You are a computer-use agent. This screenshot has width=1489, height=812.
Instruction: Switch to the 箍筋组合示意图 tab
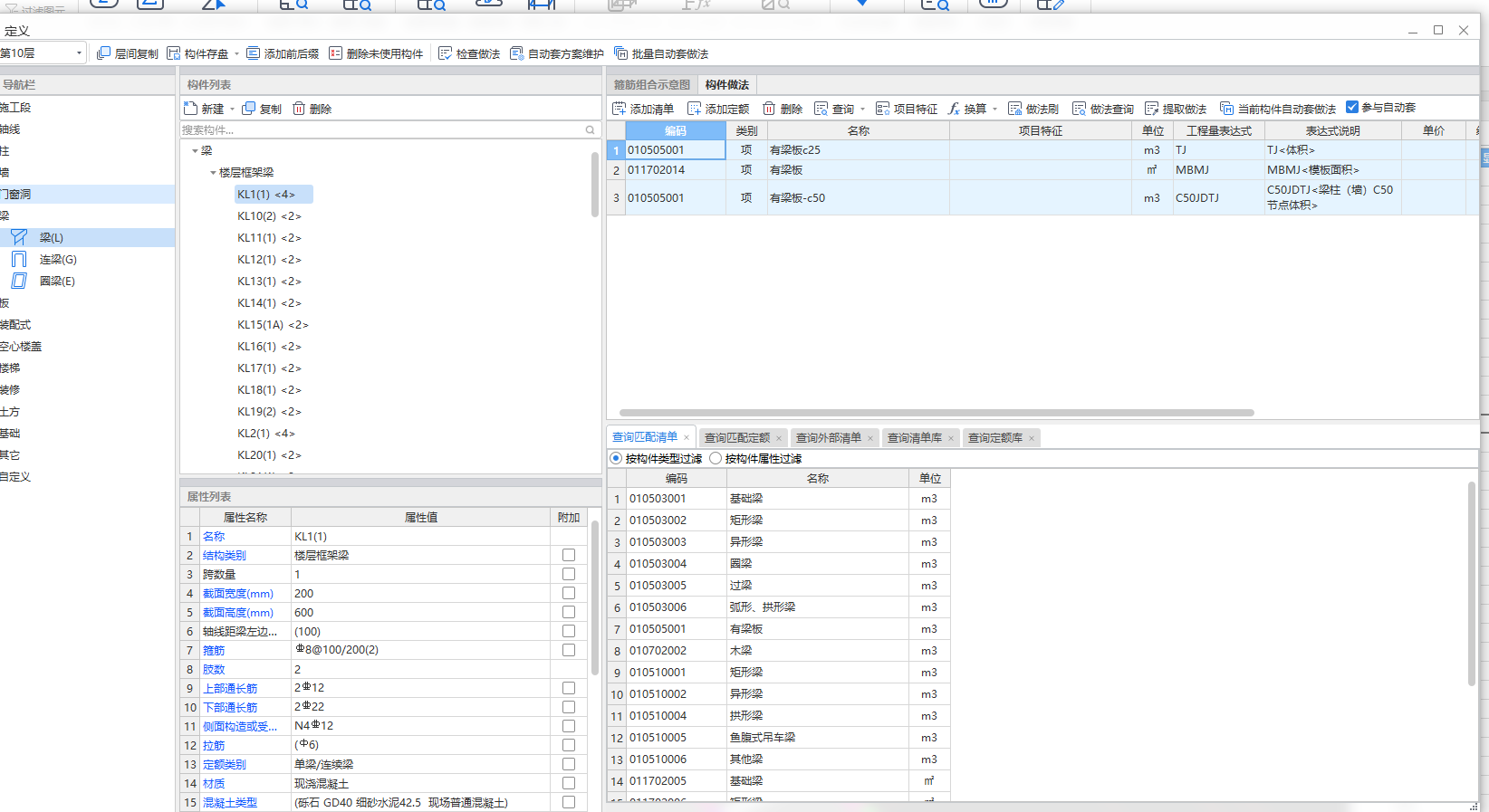click(652, 84)
